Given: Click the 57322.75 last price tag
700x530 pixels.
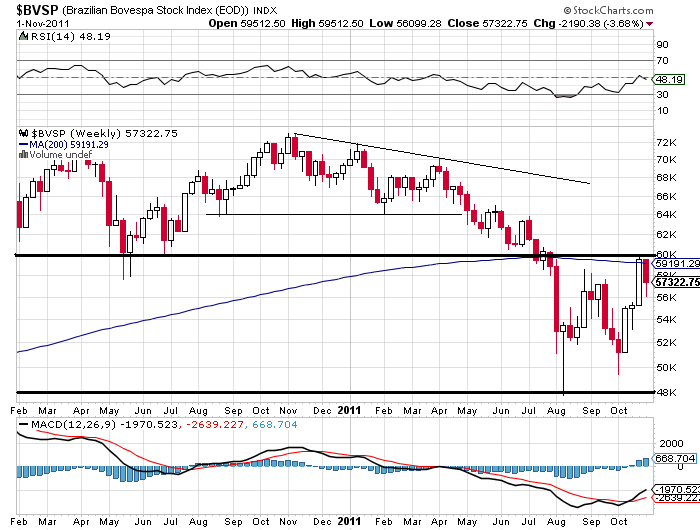Looking at the screenshot, I should point(677,282).
